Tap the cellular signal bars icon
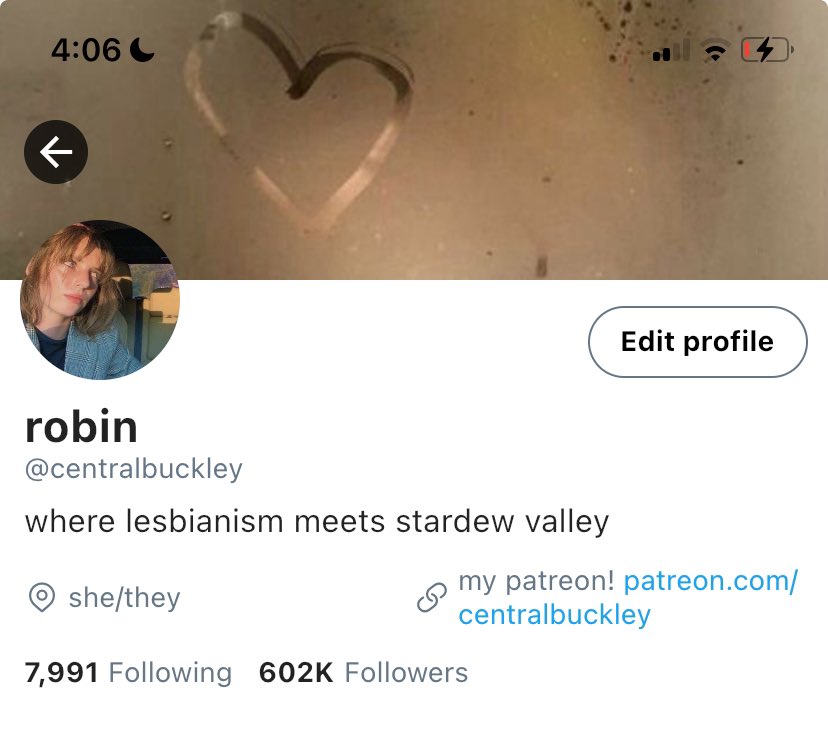This screenshot has width=828, height=737. [671, 51]
